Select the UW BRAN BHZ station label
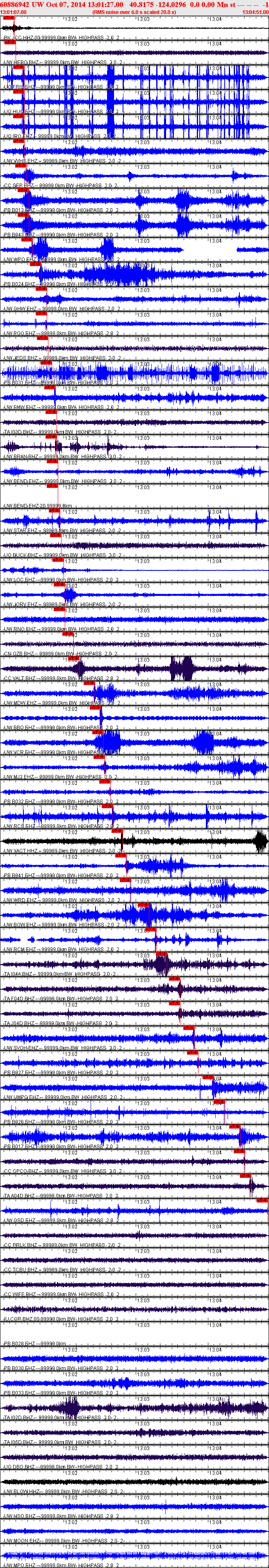This screenshot has width=269, height=1568. coord(63,457)
